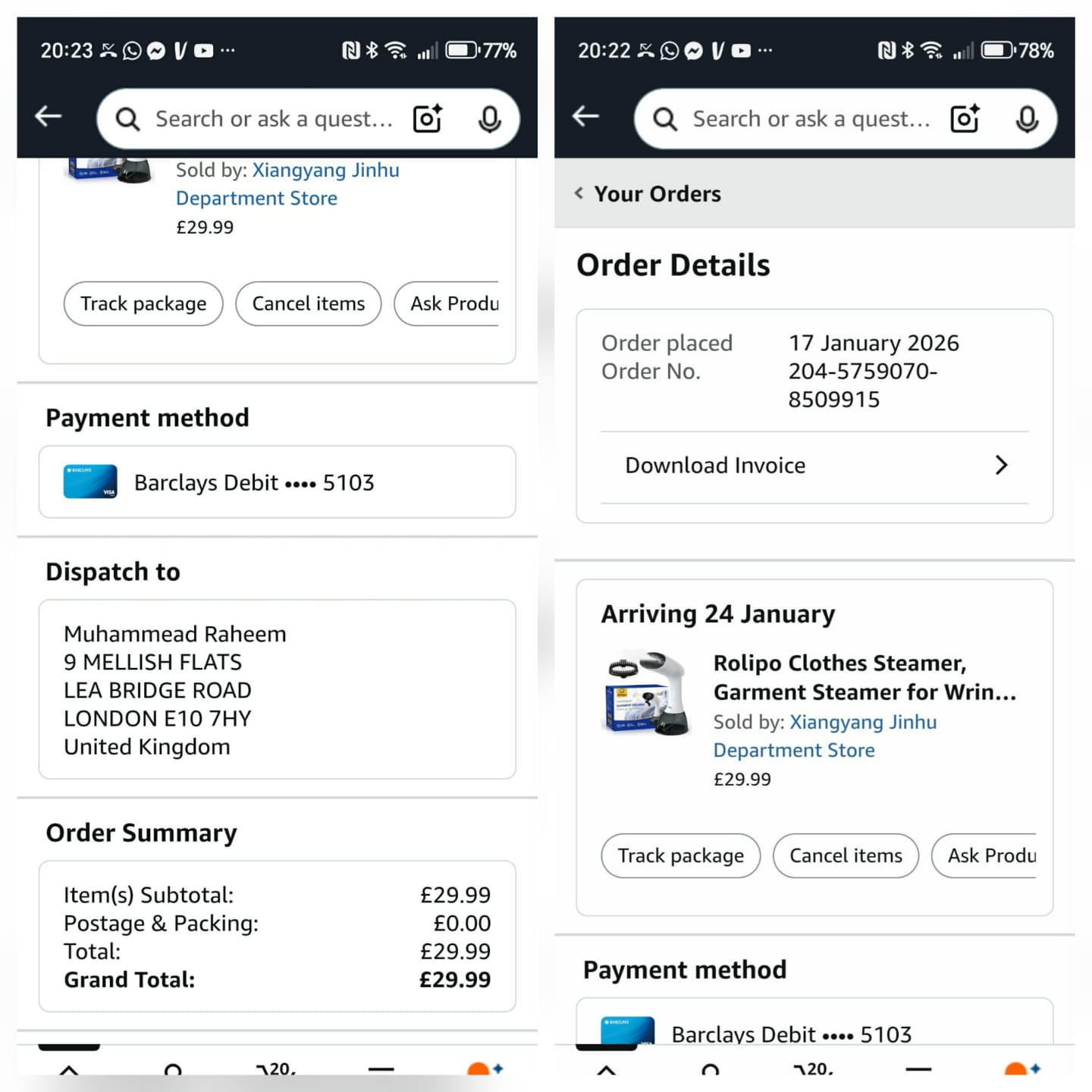The width and height of the screenshot is (1092, 1092).
Task: Expand Download Invoice chevron
Action: tap(1002, 465)
